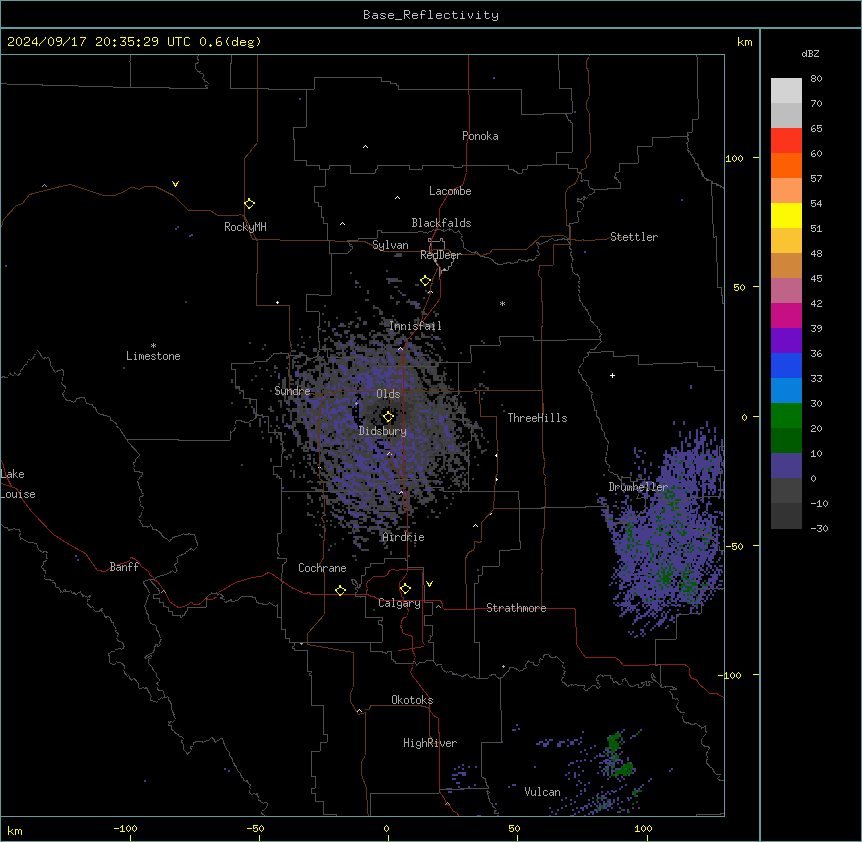Click the Blackfalds town label
This screenshot has width=862, height=842.
tap(441, 223)
